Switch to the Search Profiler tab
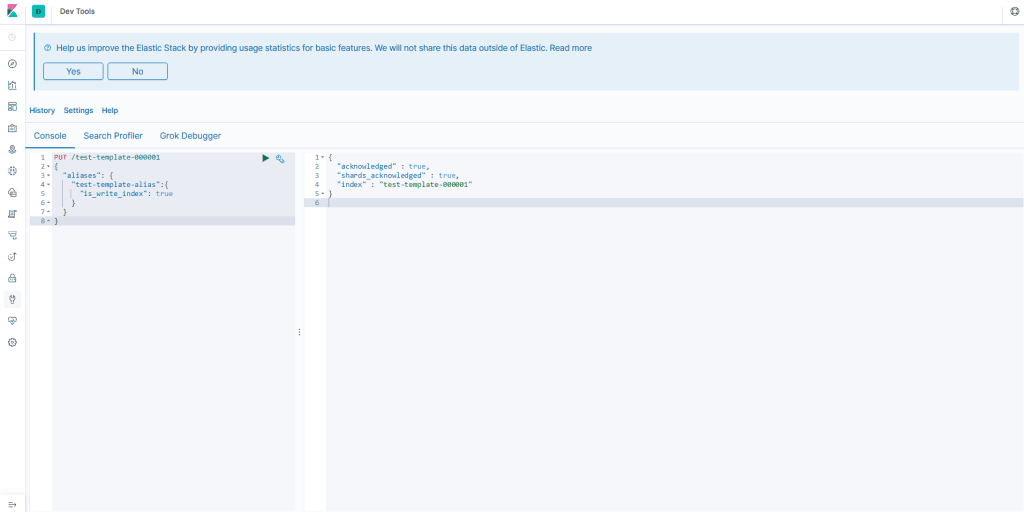 113,136
